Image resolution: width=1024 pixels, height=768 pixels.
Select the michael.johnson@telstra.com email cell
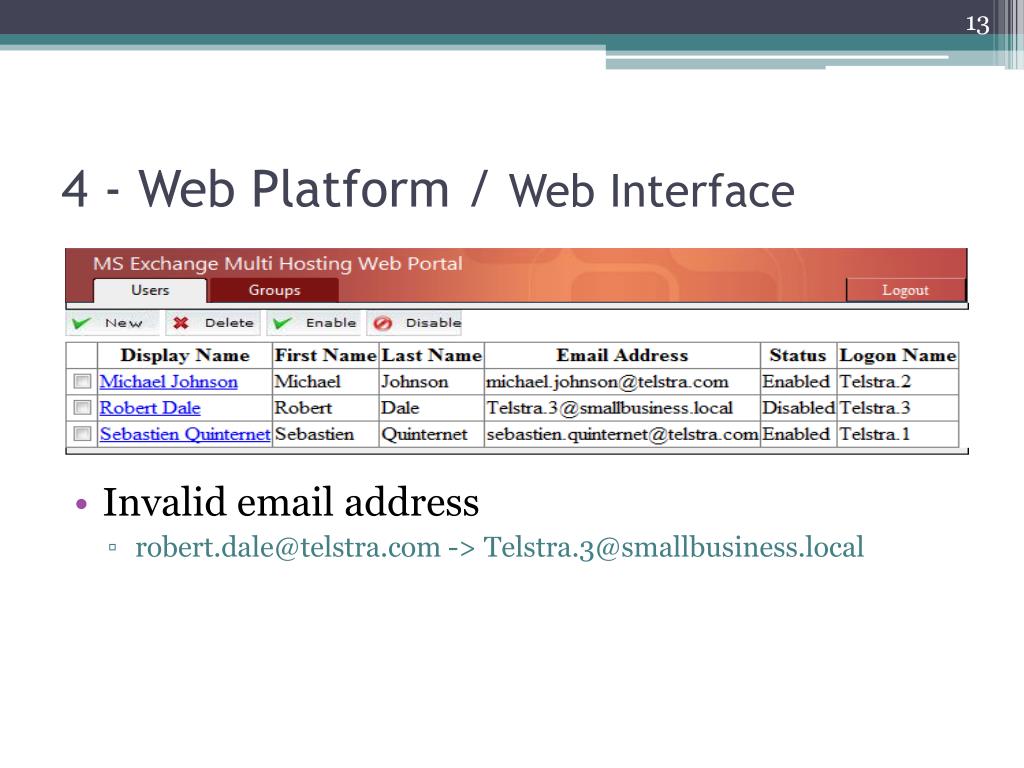pyautogui.click(x=622, y=381)
